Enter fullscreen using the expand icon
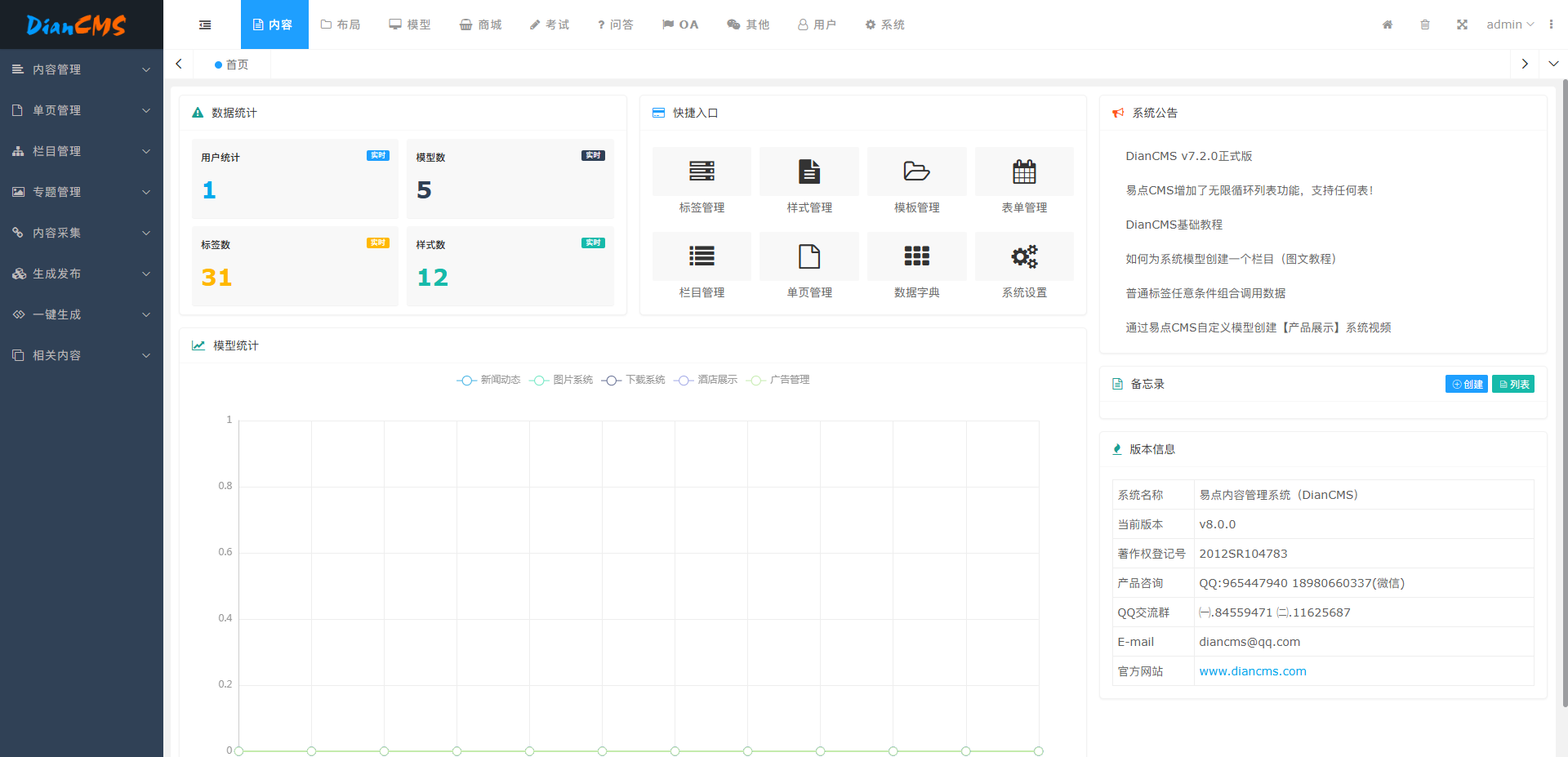Screen dimensions: 1568x757 1462,24
